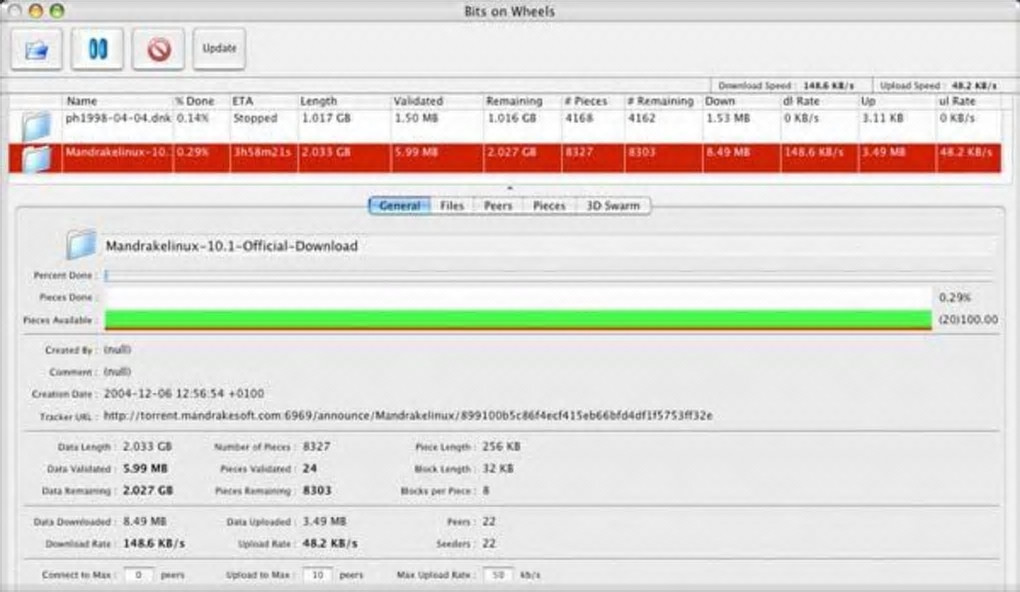Screen dimensions: 1020x592
Task: Switch to the Files tab
Action: coord(452,206)
